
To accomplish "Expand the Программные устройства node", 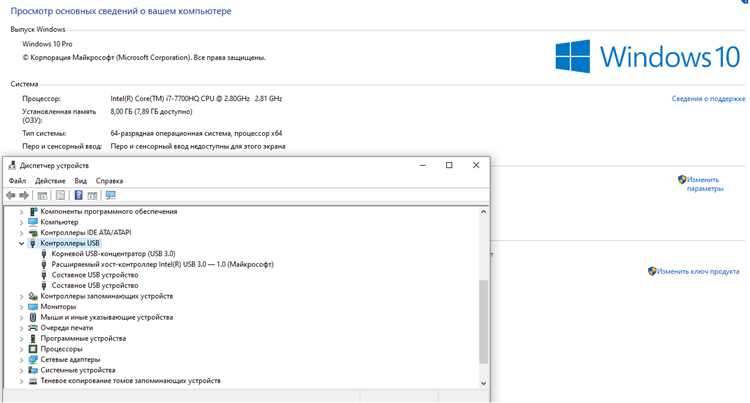I will 21,338.
